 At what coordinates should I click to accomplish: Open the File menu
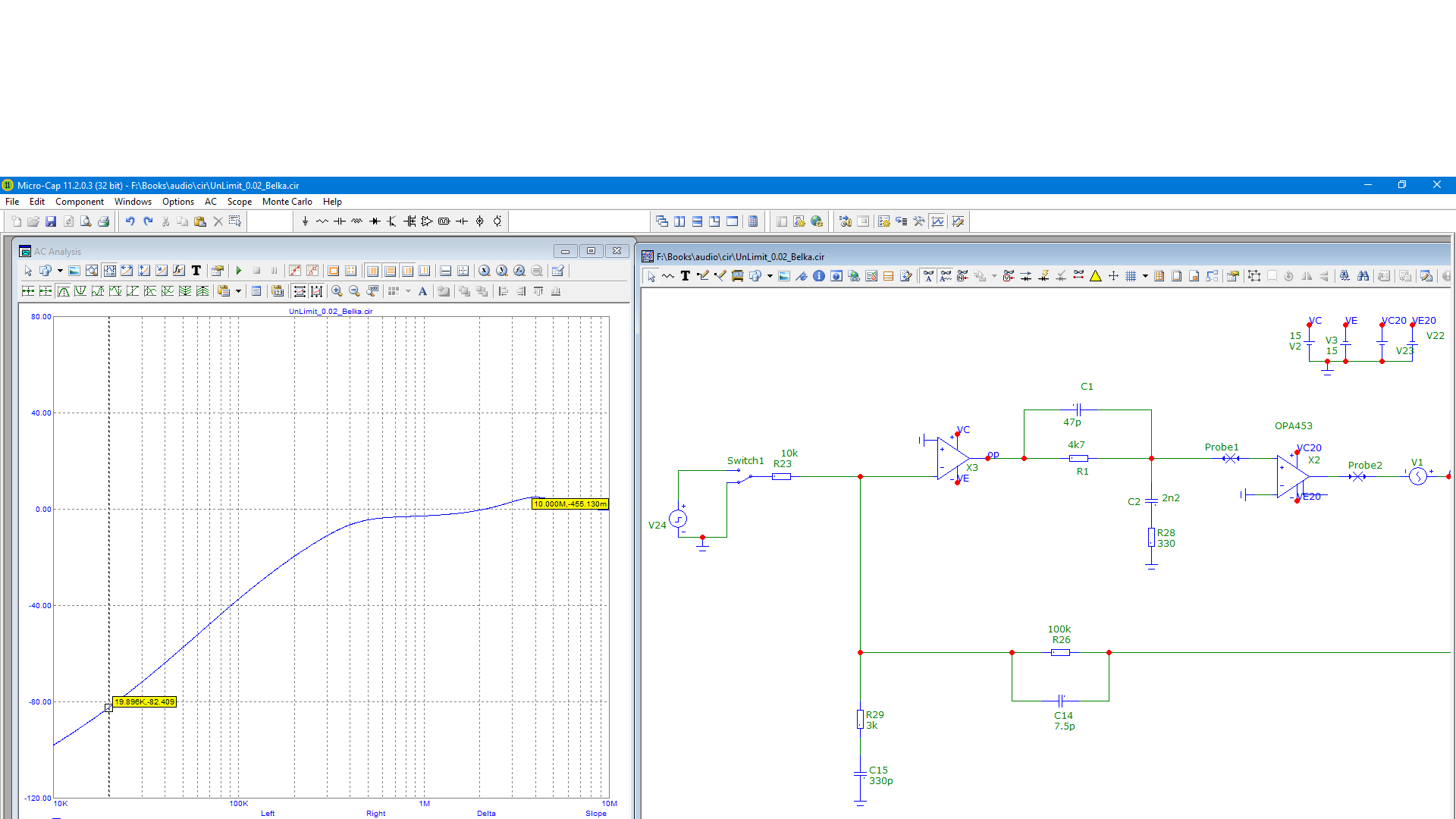[x=12, y=202]
